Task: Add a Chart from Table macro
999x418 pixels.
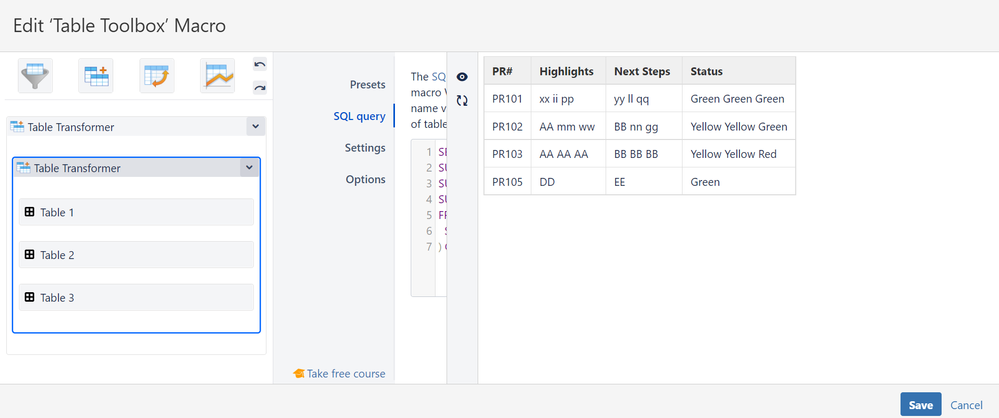Action: pyautogui.click(x=217, y=75)
